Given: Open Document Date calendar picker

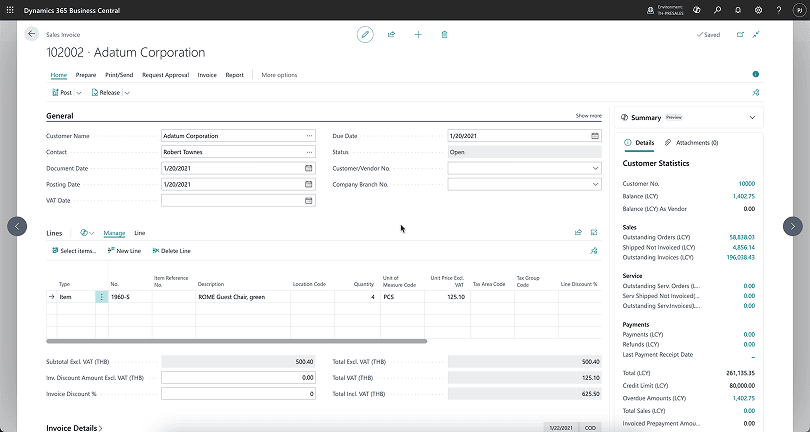Looking at the screenshot, I should [308, 168].
